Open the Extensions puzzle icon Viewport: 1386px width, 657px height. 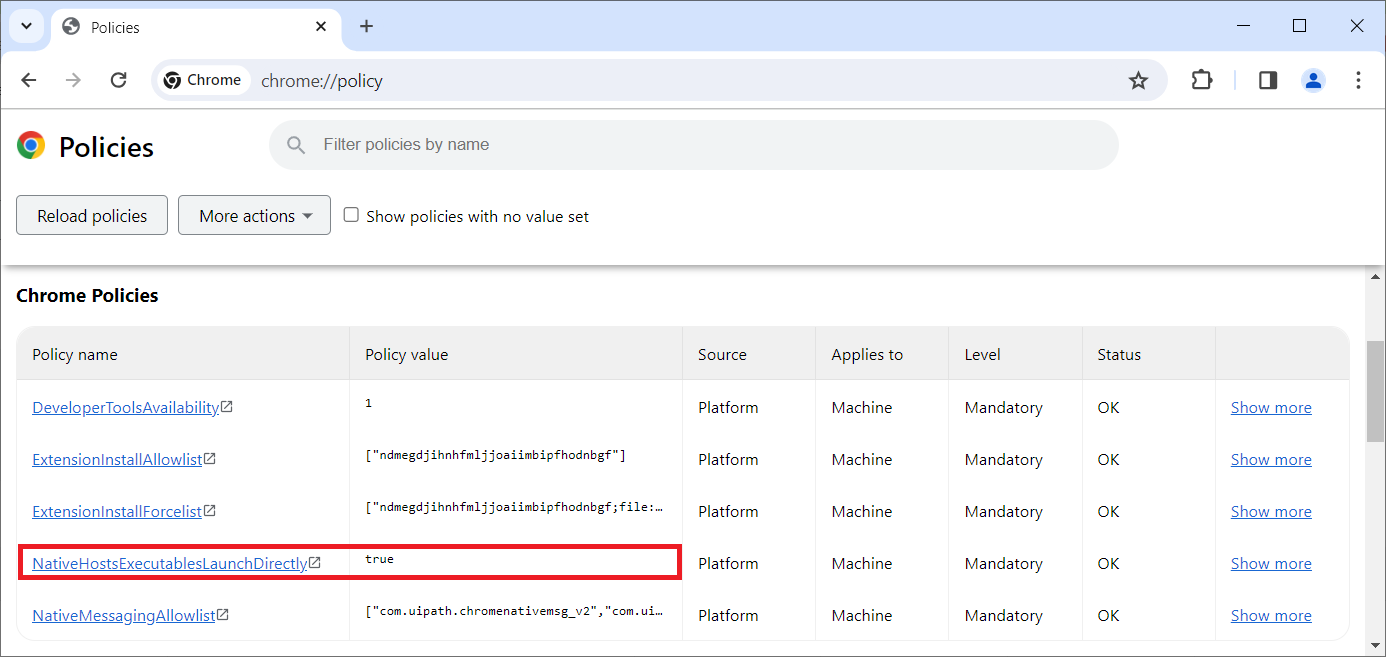coord(1202,80)
